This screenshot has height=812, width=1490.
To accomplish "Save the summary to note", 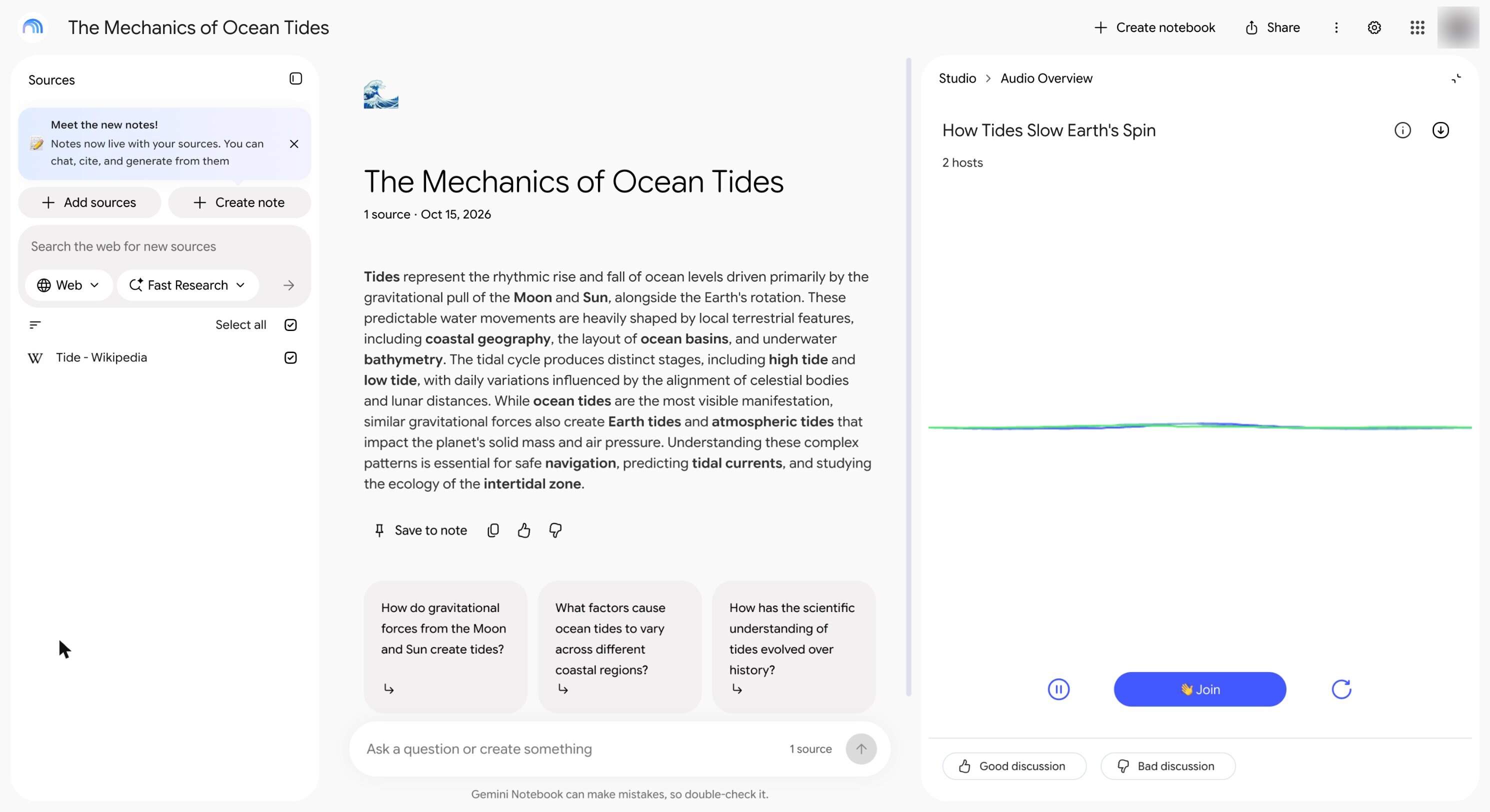I will click(x=420, y=530).
